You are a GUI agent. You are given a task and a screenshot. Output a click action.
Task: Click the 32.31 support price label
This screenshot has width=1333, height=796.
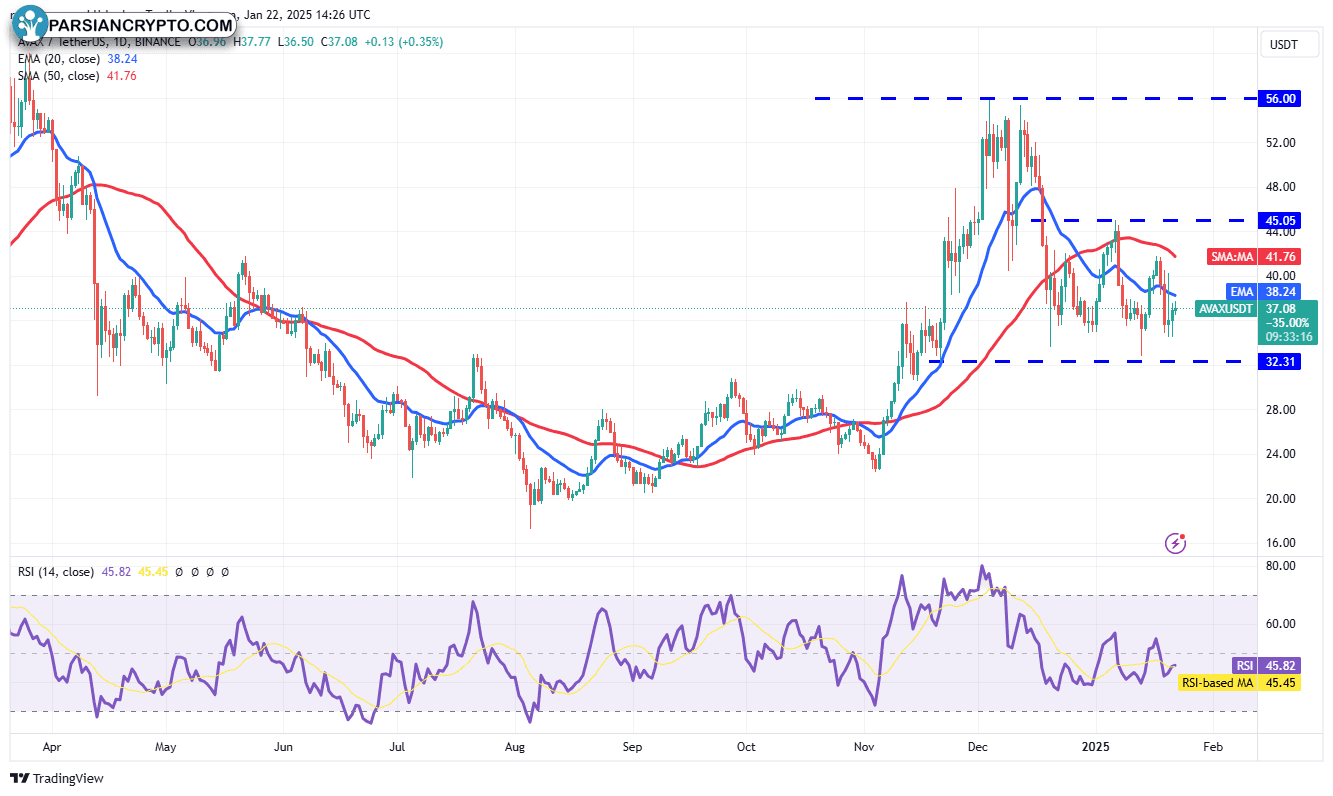pos(1281,362)
